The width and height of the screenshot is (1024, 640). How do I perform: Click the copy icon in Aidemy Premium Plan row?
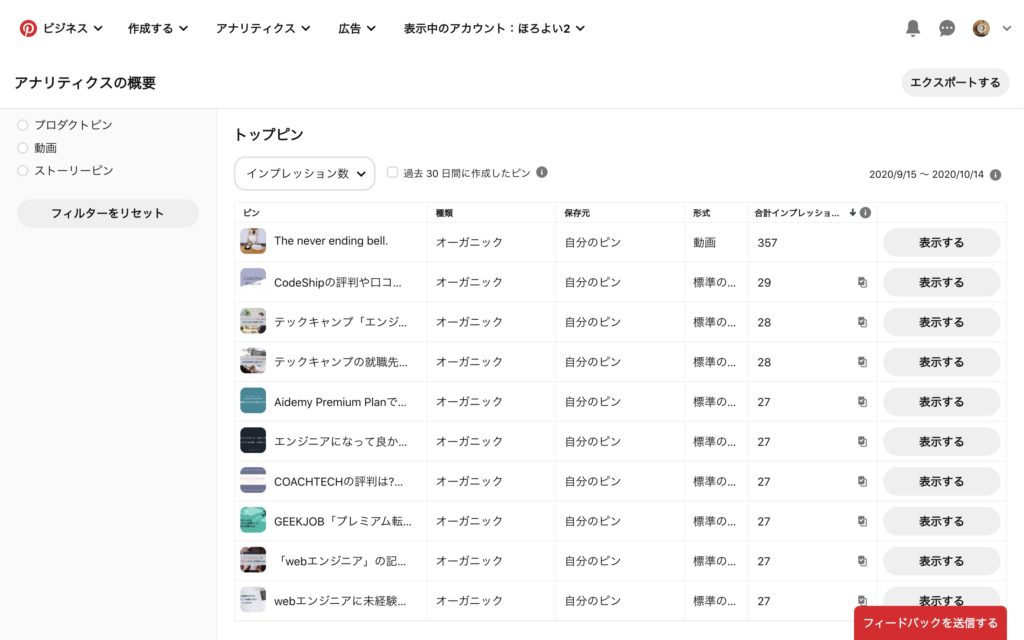coord(862,402)
